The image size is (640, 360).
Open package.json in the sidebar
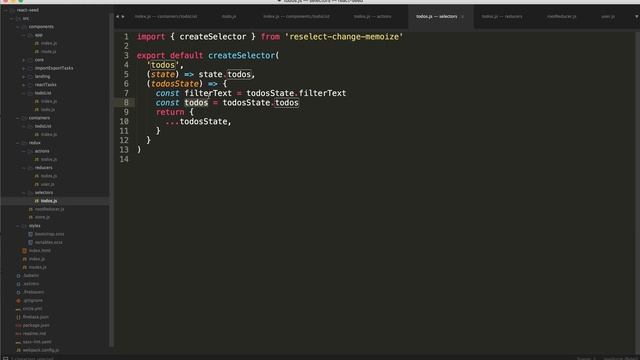click(x=36, y=325)
